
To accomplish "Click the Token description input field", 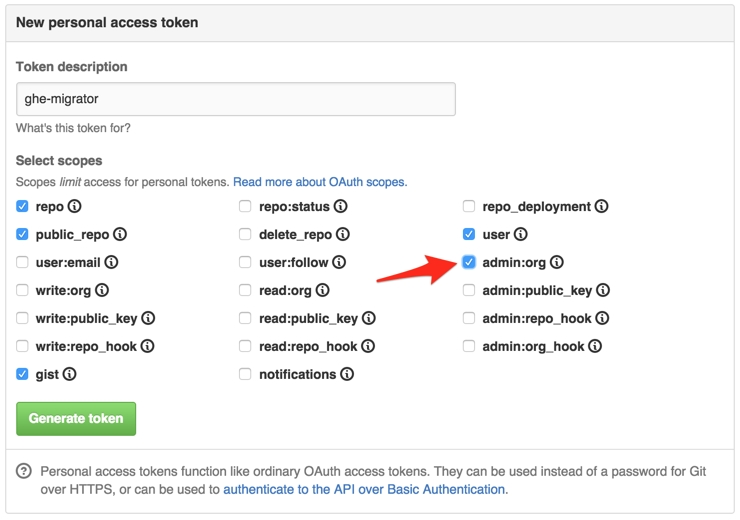I will (236, 99).
